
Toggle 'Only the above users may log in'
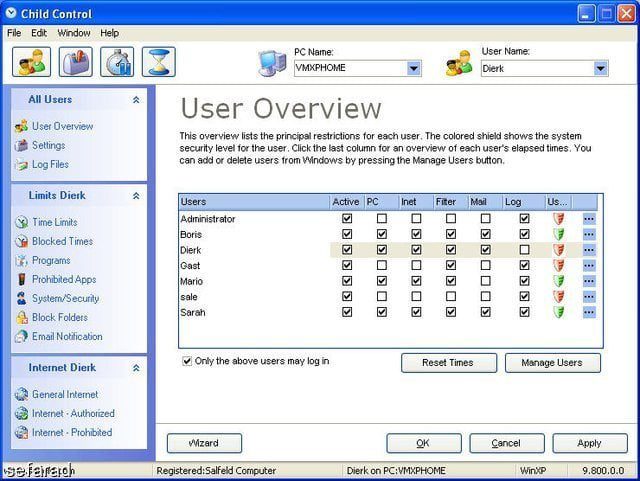pyautogui.click(x=187, y=361)
